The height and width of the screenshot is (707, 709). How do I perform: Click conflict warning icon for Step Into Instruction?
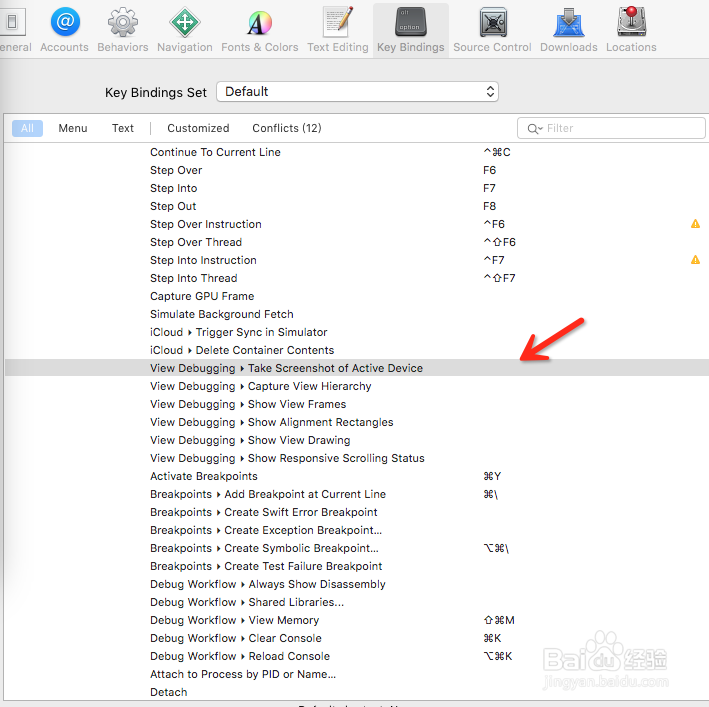point(695,260)
